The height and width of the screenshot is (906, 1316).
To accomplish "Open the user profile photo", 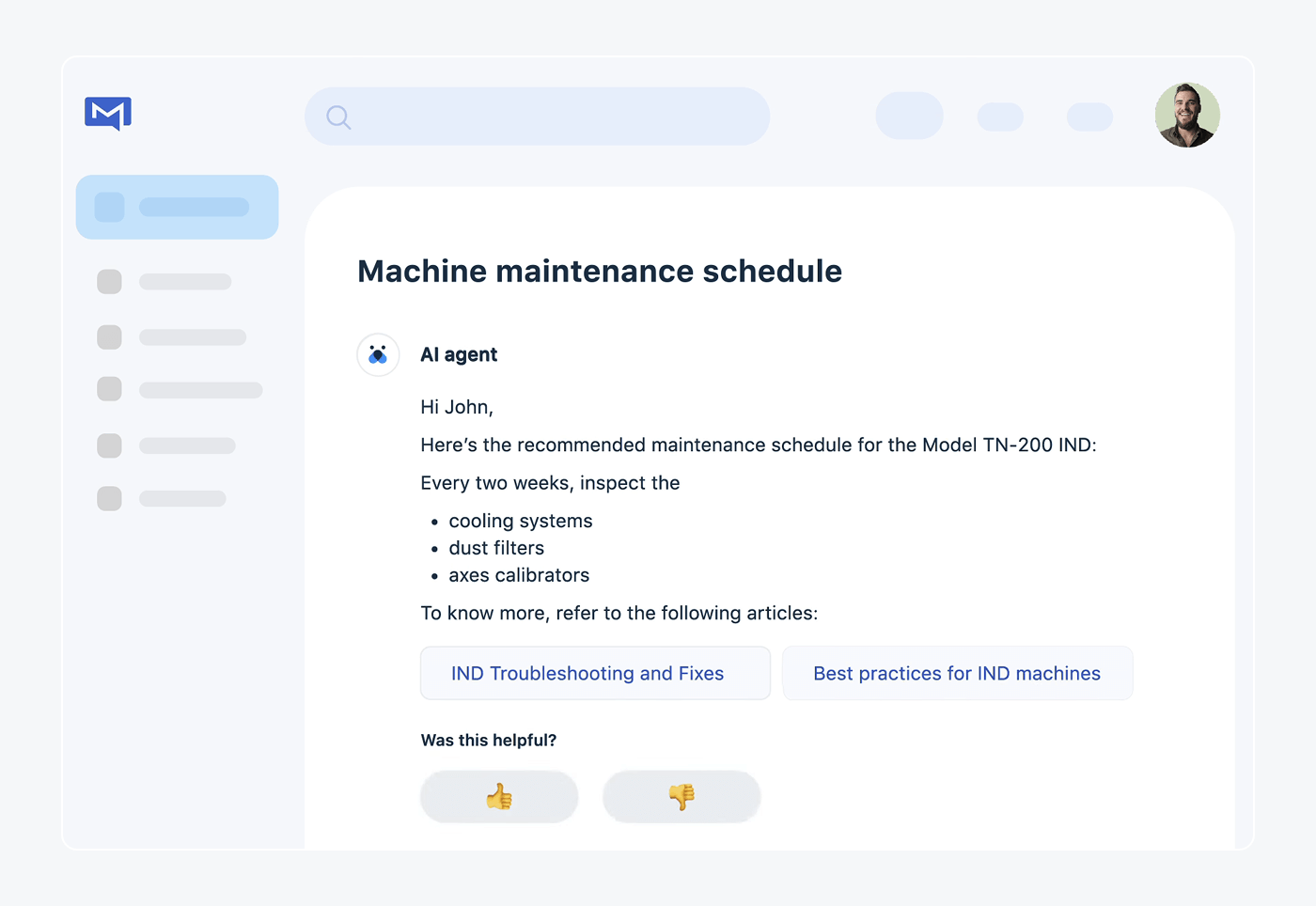I will (x=1187, y=116).
